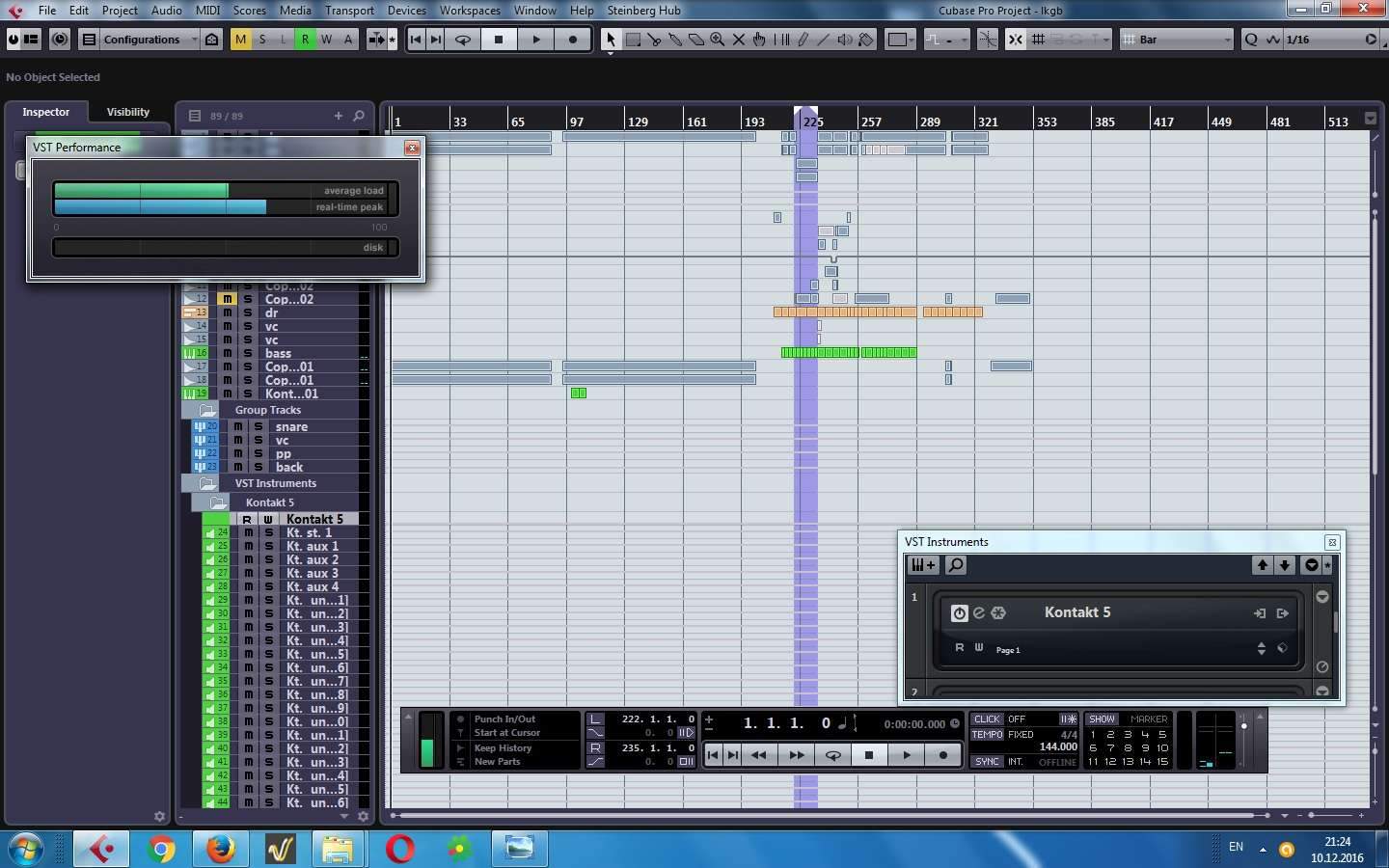Collapse the Group Tracks folder

[x=207, y=410]
